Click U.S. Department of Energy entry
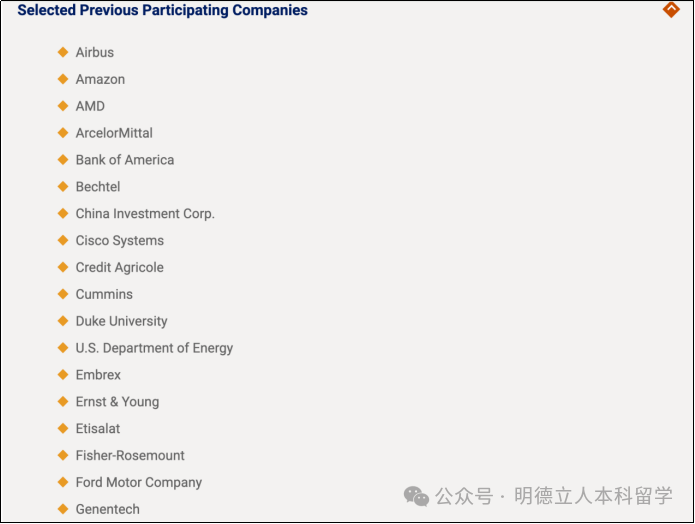695x524 pixels. point(154,348)
